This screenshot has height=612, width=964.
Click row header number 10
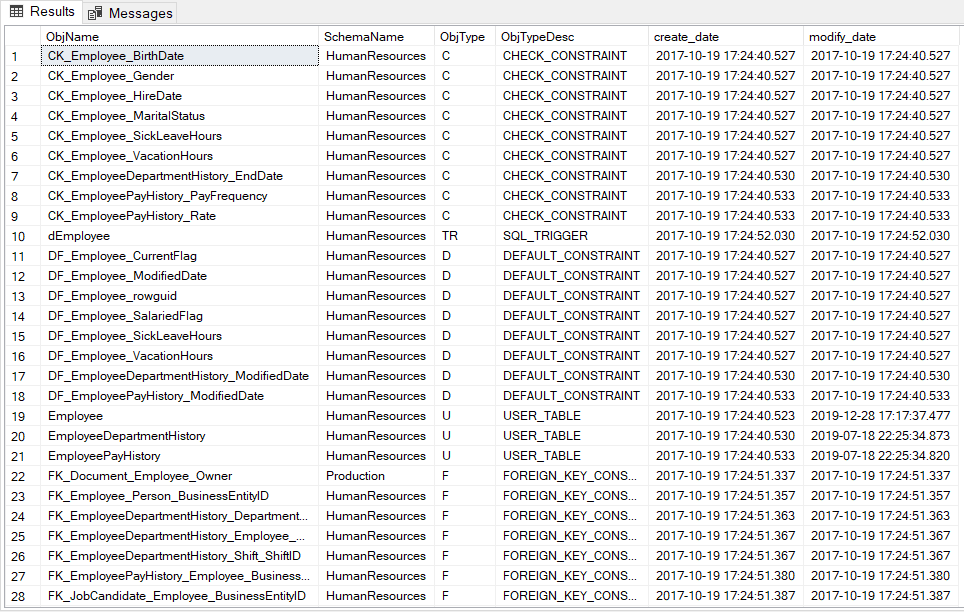pos(23,236)
